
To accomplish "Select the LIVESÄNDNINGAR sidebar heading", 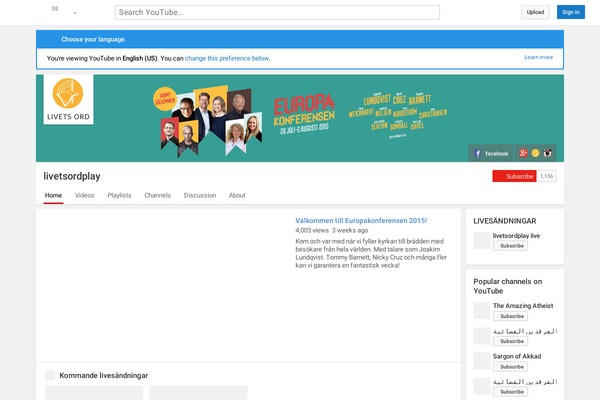I will click(505, 221).
